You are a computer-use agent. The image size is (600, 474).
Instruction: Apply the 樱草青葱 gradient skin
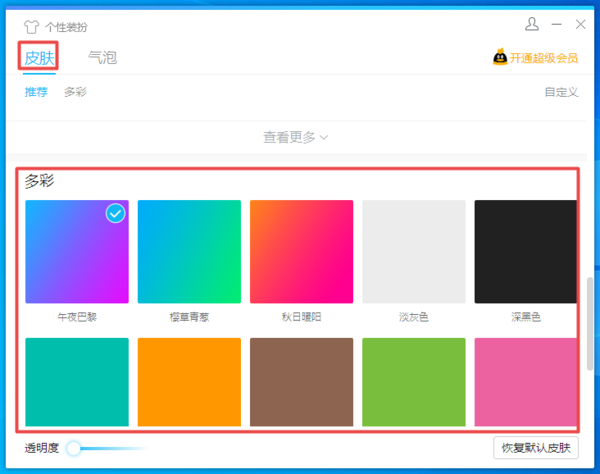tap(189, 251)
